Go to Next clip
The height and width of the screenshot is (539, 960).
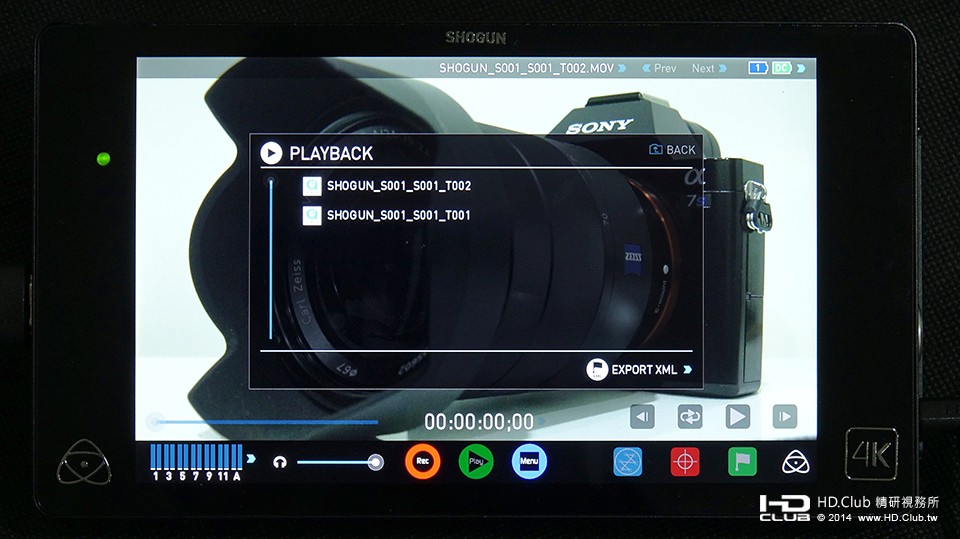click(709, 69)
